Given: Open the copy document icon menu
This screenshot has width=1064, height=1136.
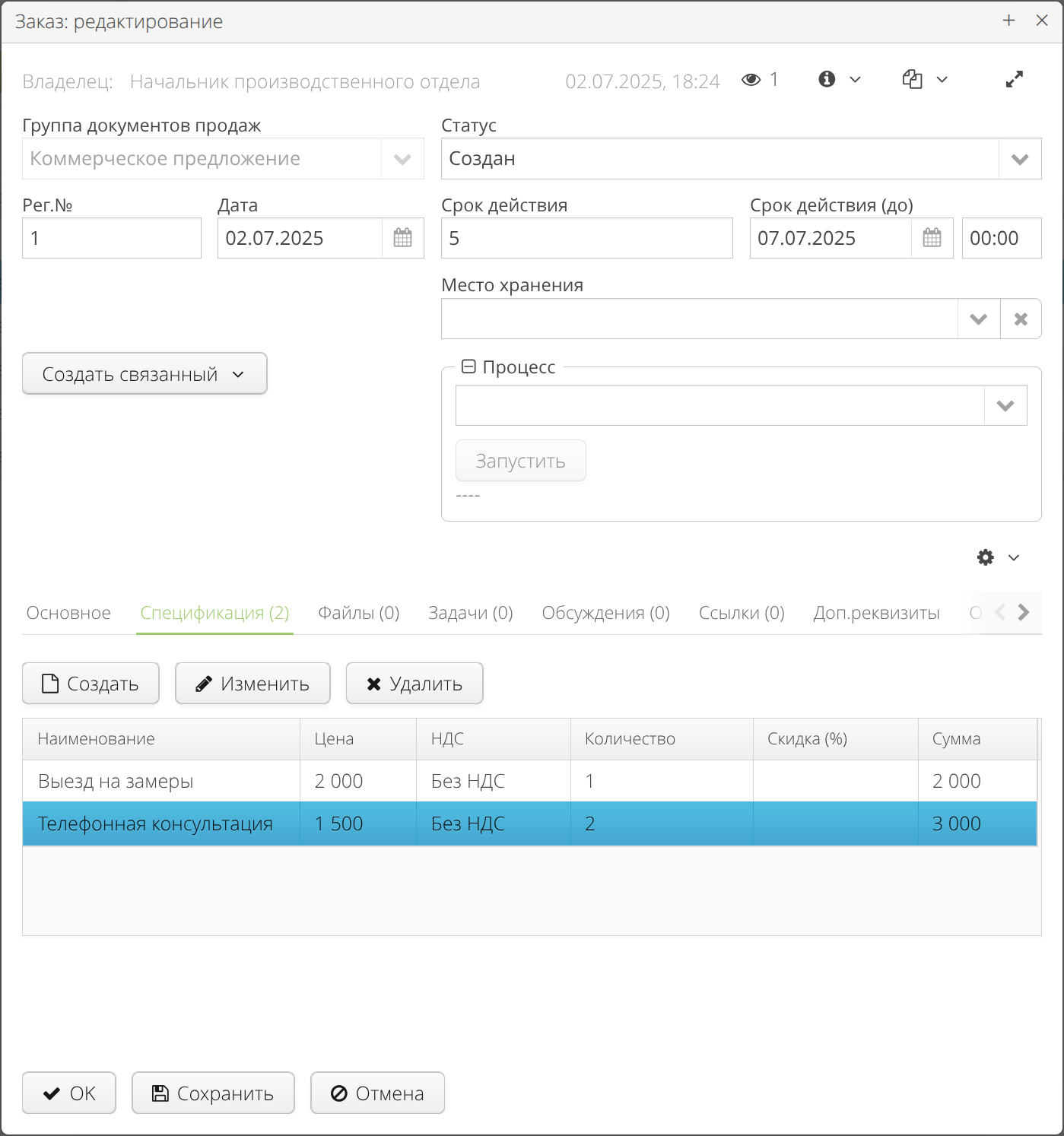Looking at the screenshot, I should [x=924, y=79].
